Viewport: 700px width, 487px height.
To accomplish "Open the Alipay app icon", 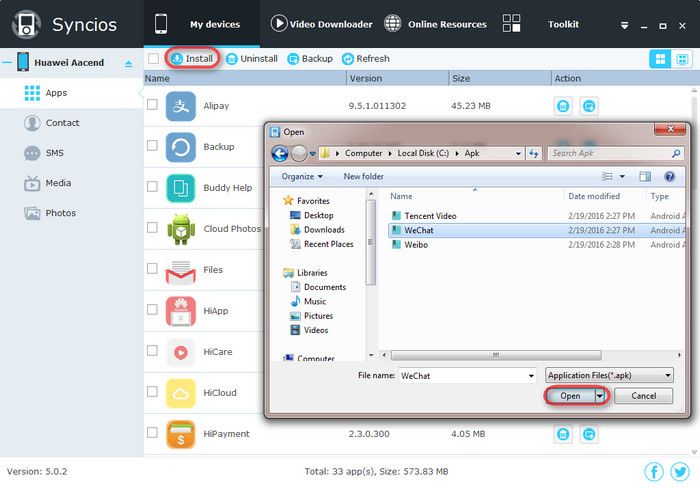I will (x=180, y=106).
